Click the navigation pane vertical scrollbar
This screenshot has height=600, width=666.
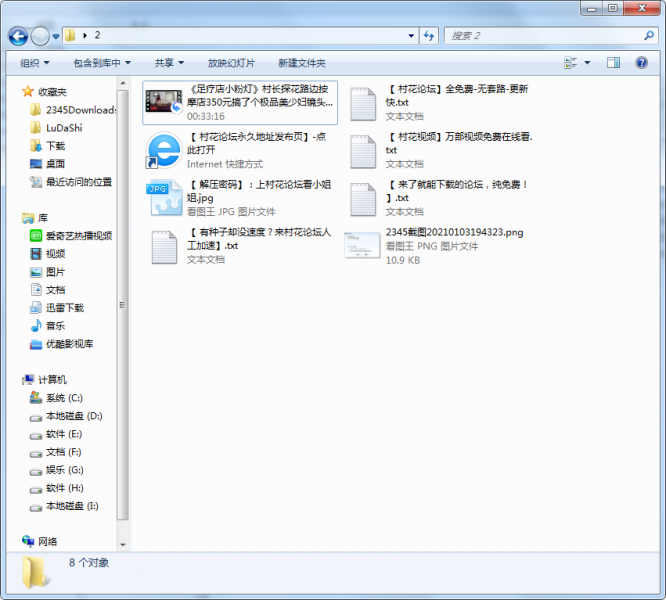tap(123, 300)
